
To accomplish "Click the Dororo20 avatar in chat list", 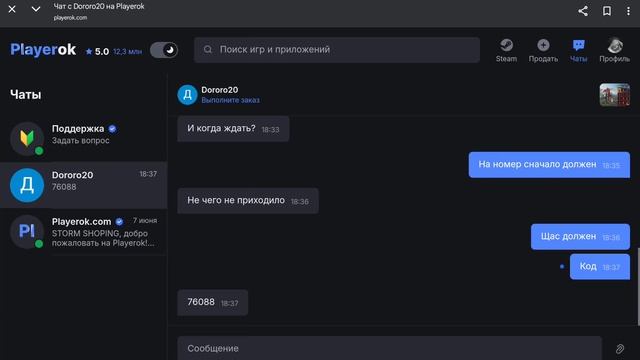I will coord(27,185).
